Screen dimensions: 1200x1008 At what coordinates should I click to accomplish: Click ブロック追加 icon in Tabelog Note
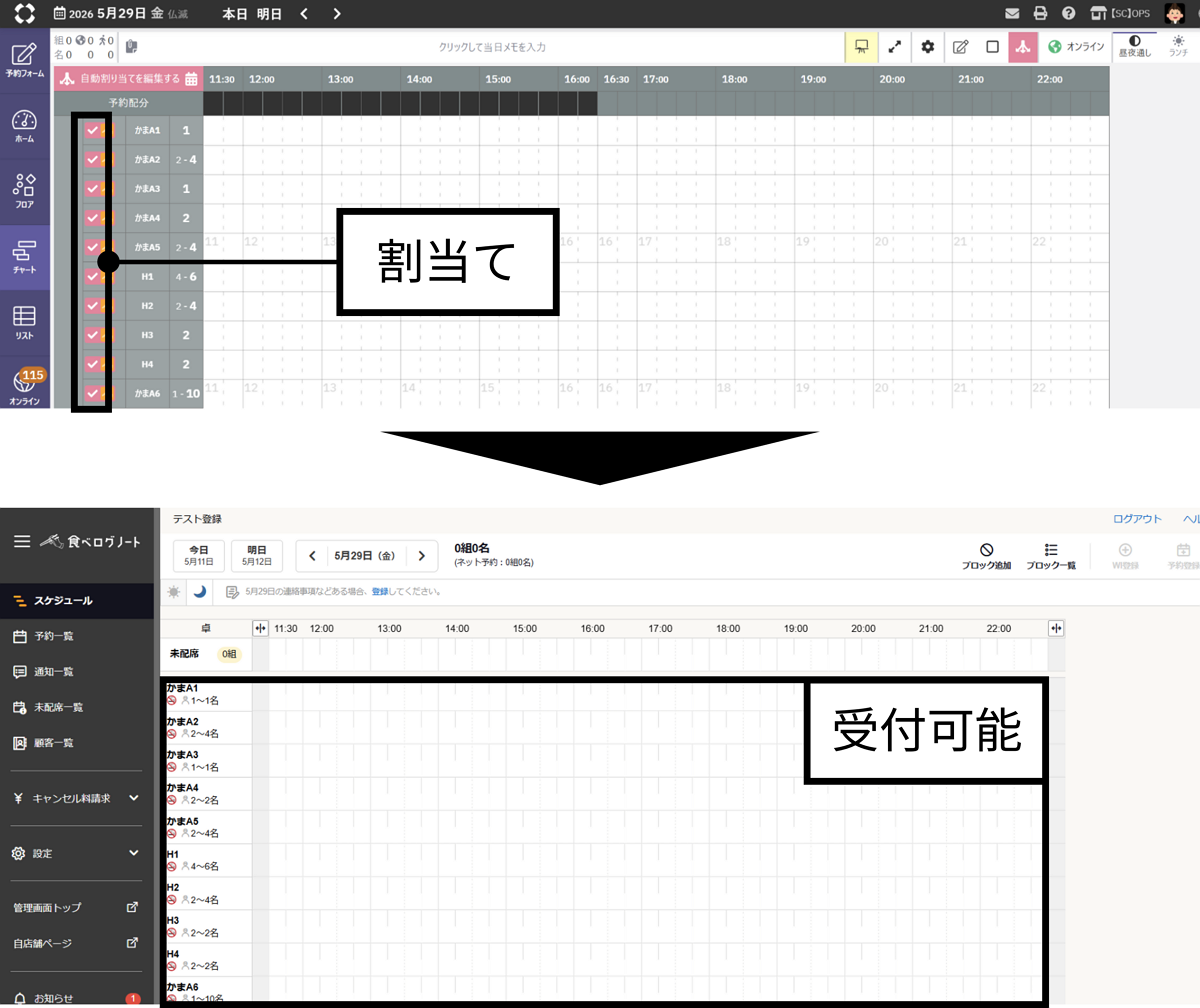pyautogui.click(x=986, y=556)
